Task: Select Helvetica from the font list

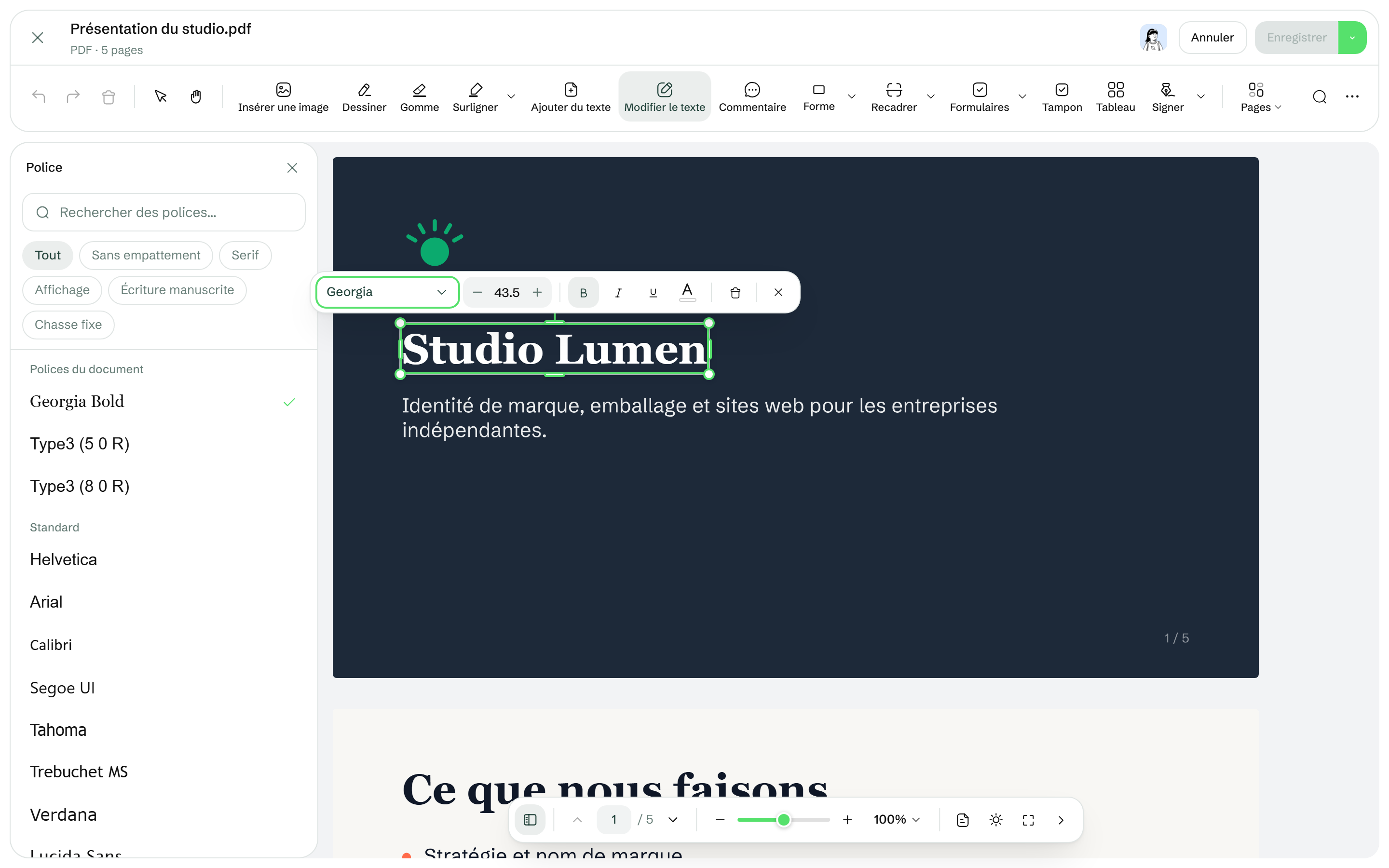Action: tap(163, 560)
